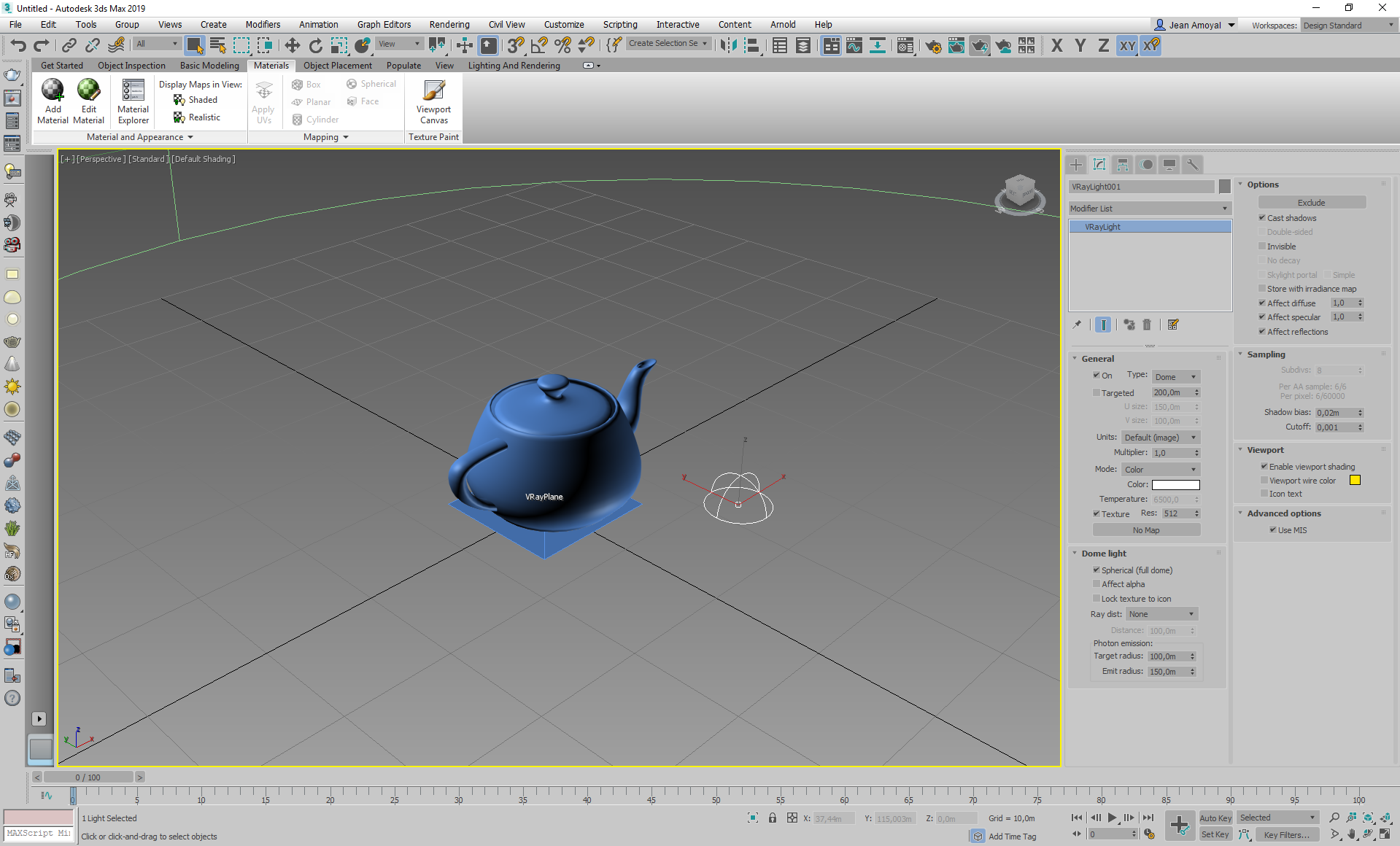Switch to the Create command panel tab
The height and width of the screenshot is (846, 1400).
click(x=1076, y=165)
